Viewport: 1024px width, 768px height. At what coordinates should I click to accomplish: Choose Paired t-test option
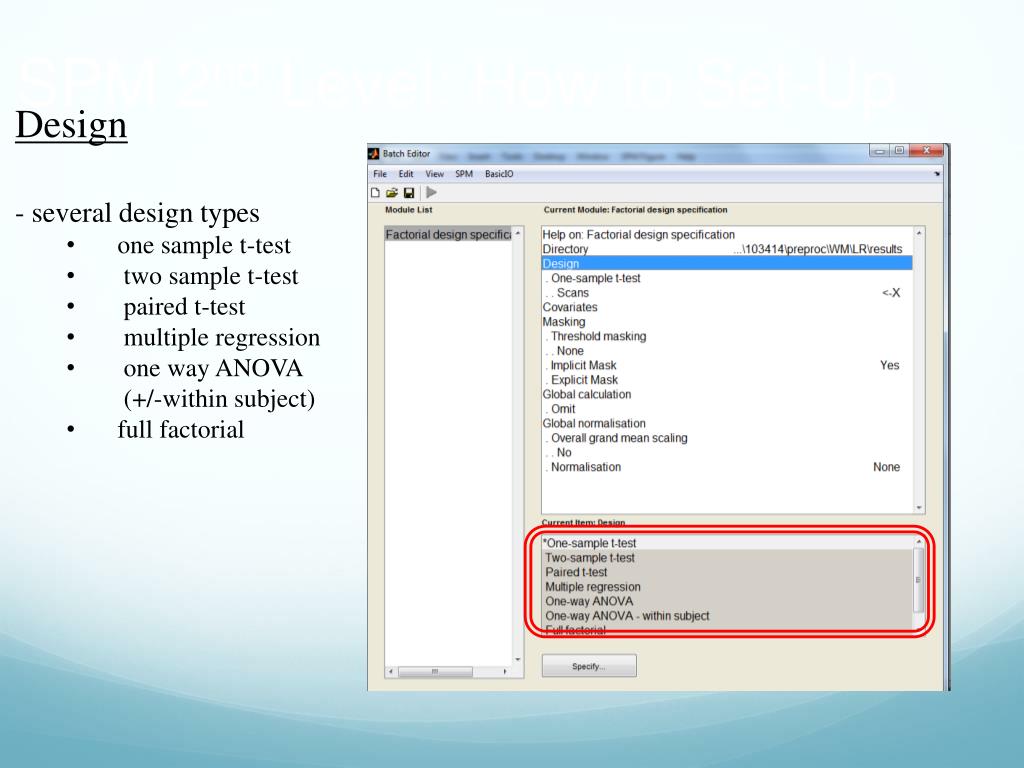click(x=727, y=572)
